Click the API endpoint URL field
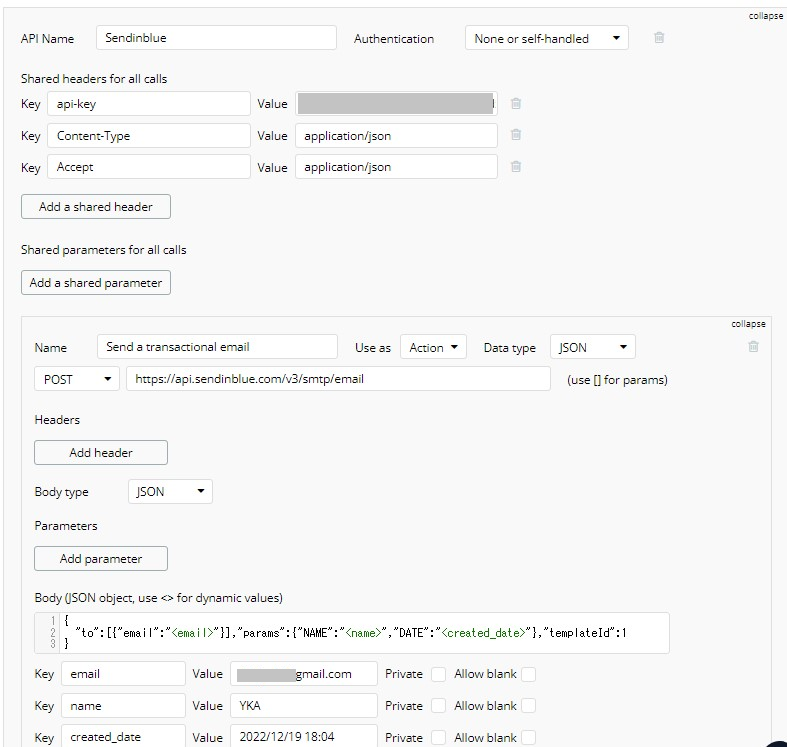Image resolution: width=787 pixels, height=747 pixels. tap(338, 379)
